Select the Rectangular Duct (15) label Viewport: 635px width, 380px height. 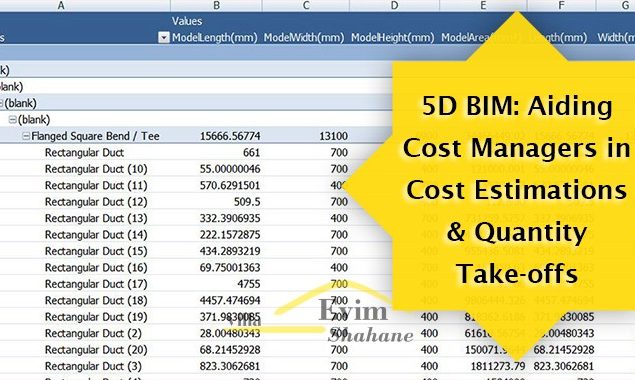[x=96, y=251]
